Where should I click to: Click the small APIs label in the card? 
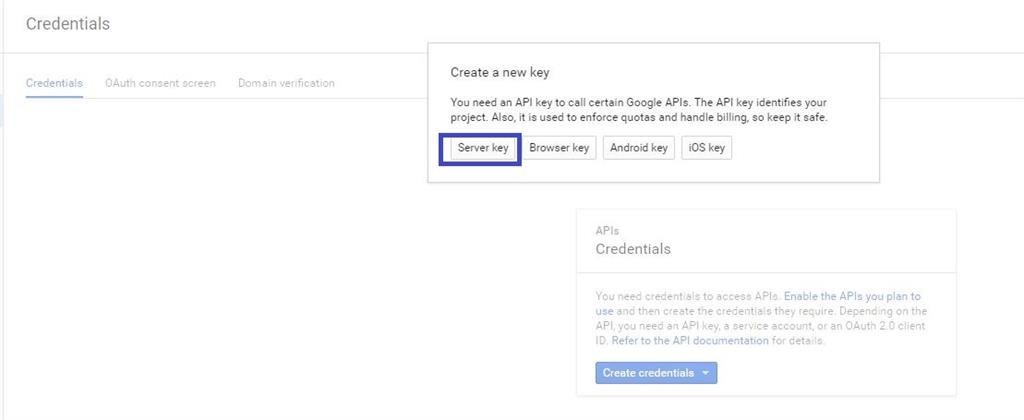click(607, 230)
